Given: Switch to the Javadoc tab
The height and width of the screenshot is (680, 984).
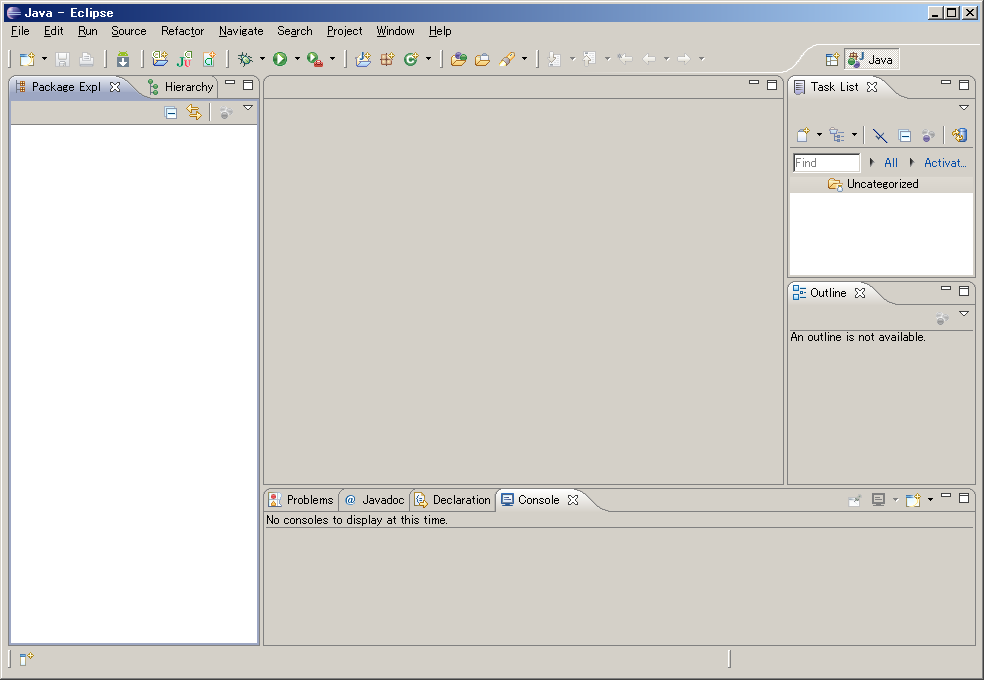Looking at the screenshot, I should tap(375, 500).
